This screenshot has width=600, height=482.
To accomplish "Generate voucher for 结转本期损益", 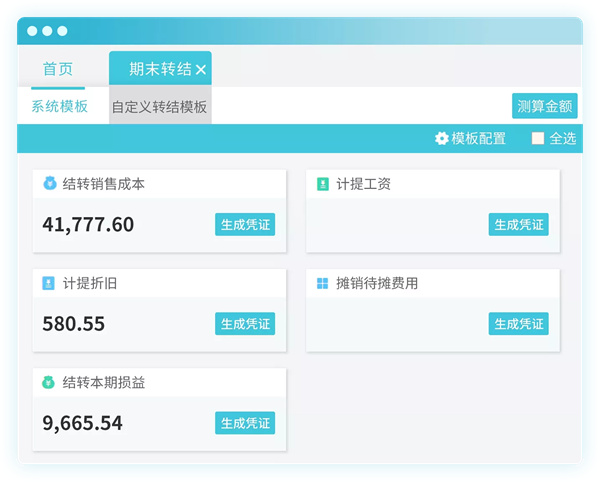I will [245, 423].
